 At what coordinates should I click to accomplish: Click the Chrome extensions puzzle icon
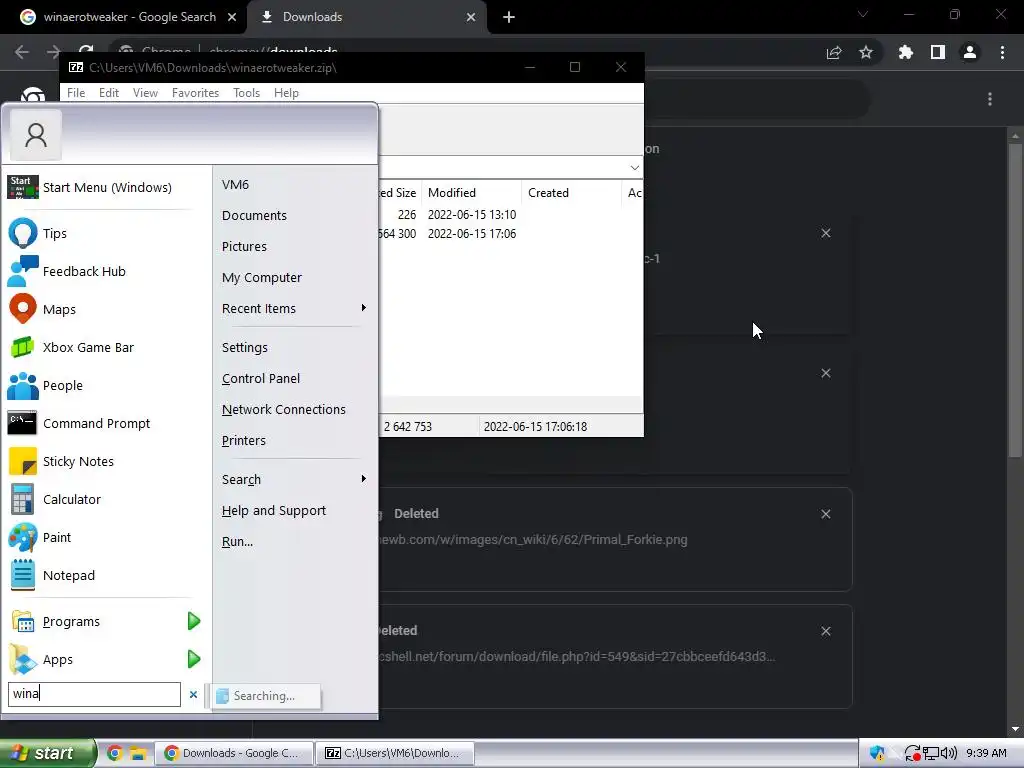(905, 52)
